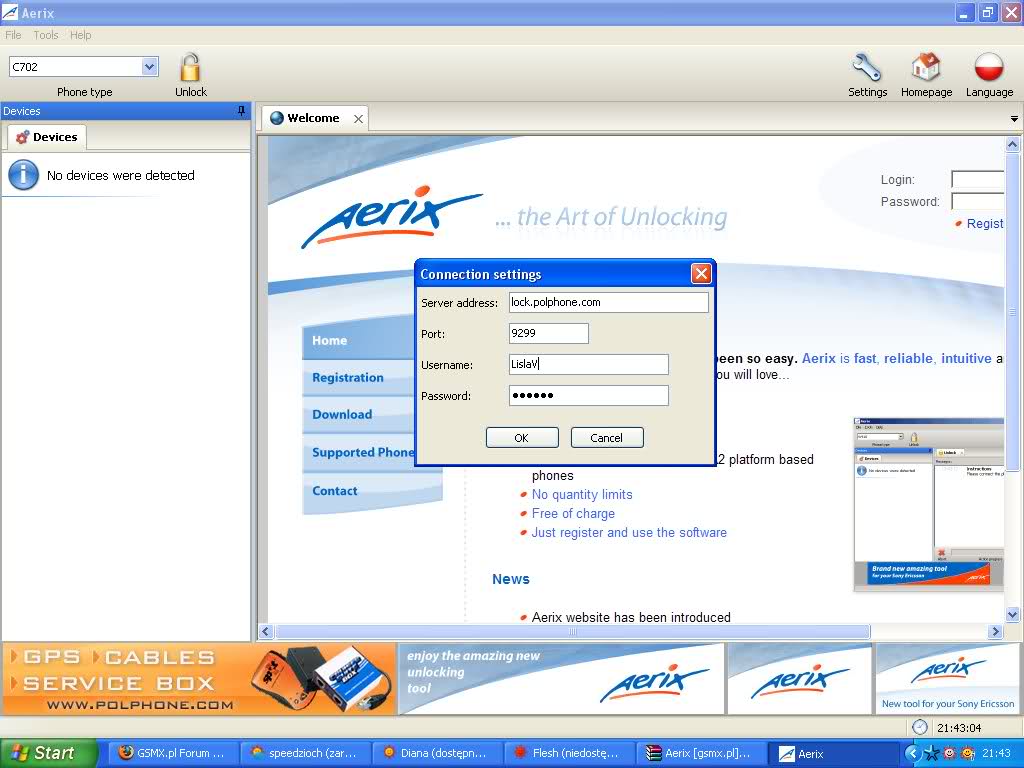
Task: Click the Port input field
Action: tap(548, 333)
